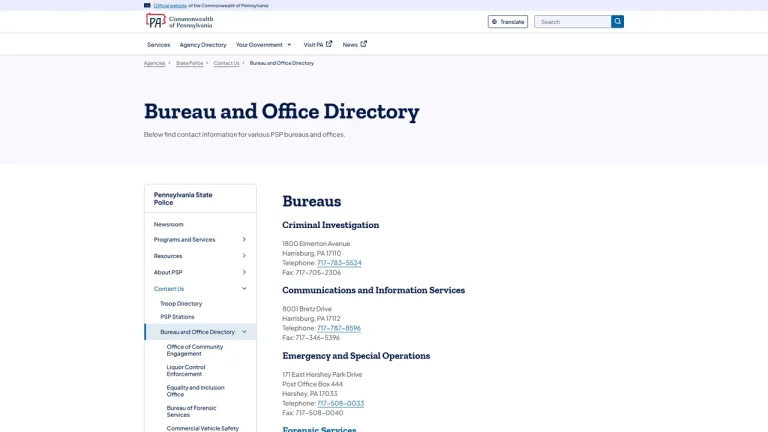Click the text 171 East Hershey Park Drive
The height and width of the screenshot is (432, 768).
pyautogui.click(x=322, y=375)
